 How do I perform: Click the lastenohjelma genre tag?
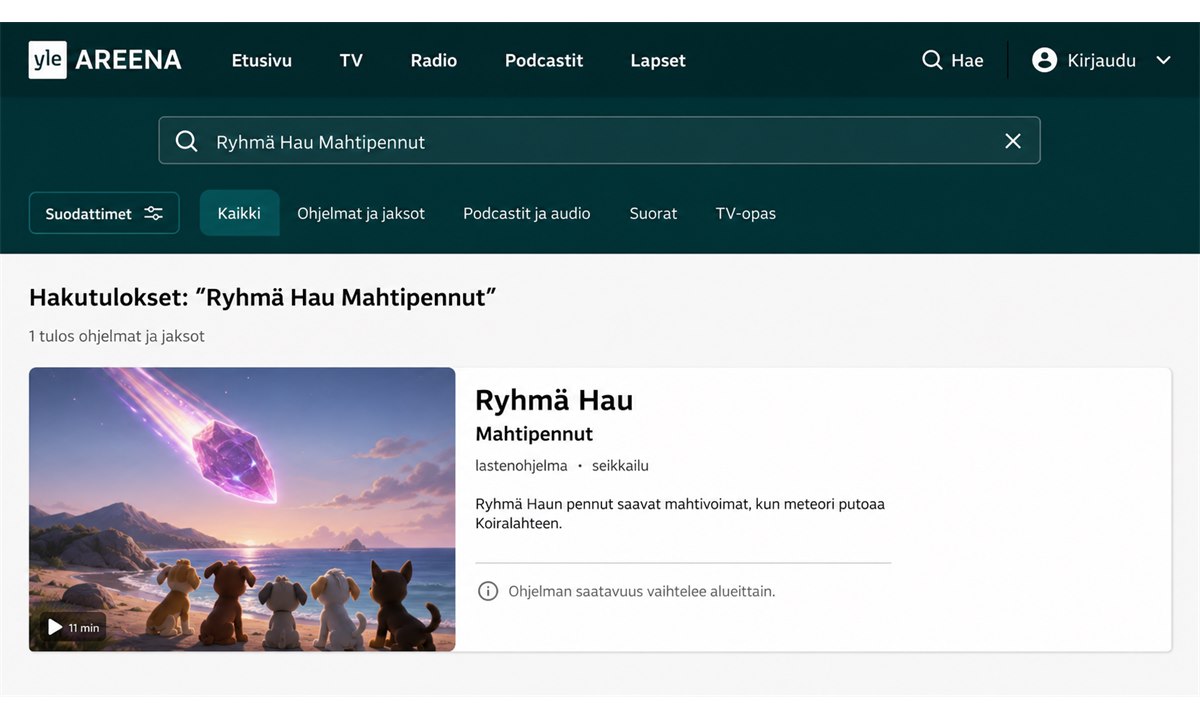[521, 466]
